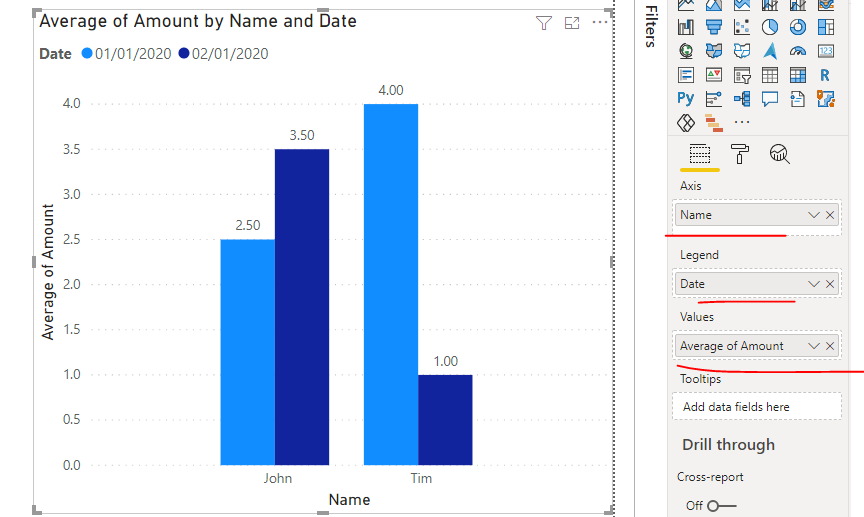Open Average of Amount dropdown chevron
Viewport: 864px width, 517px height.
(814, 346)
